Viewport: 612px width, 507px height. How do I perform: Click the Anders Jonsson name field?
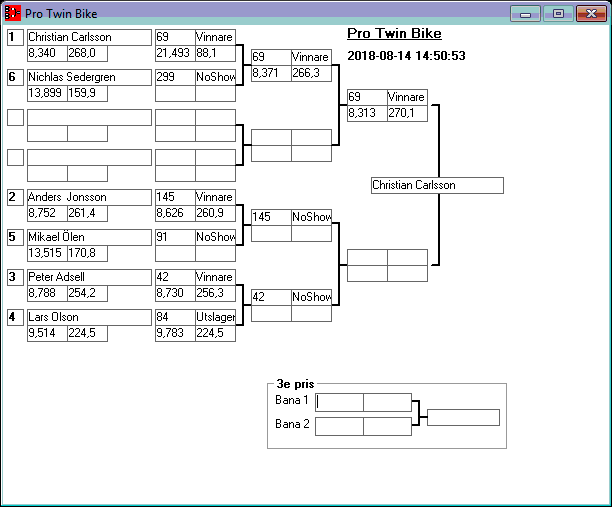[89, 197]
